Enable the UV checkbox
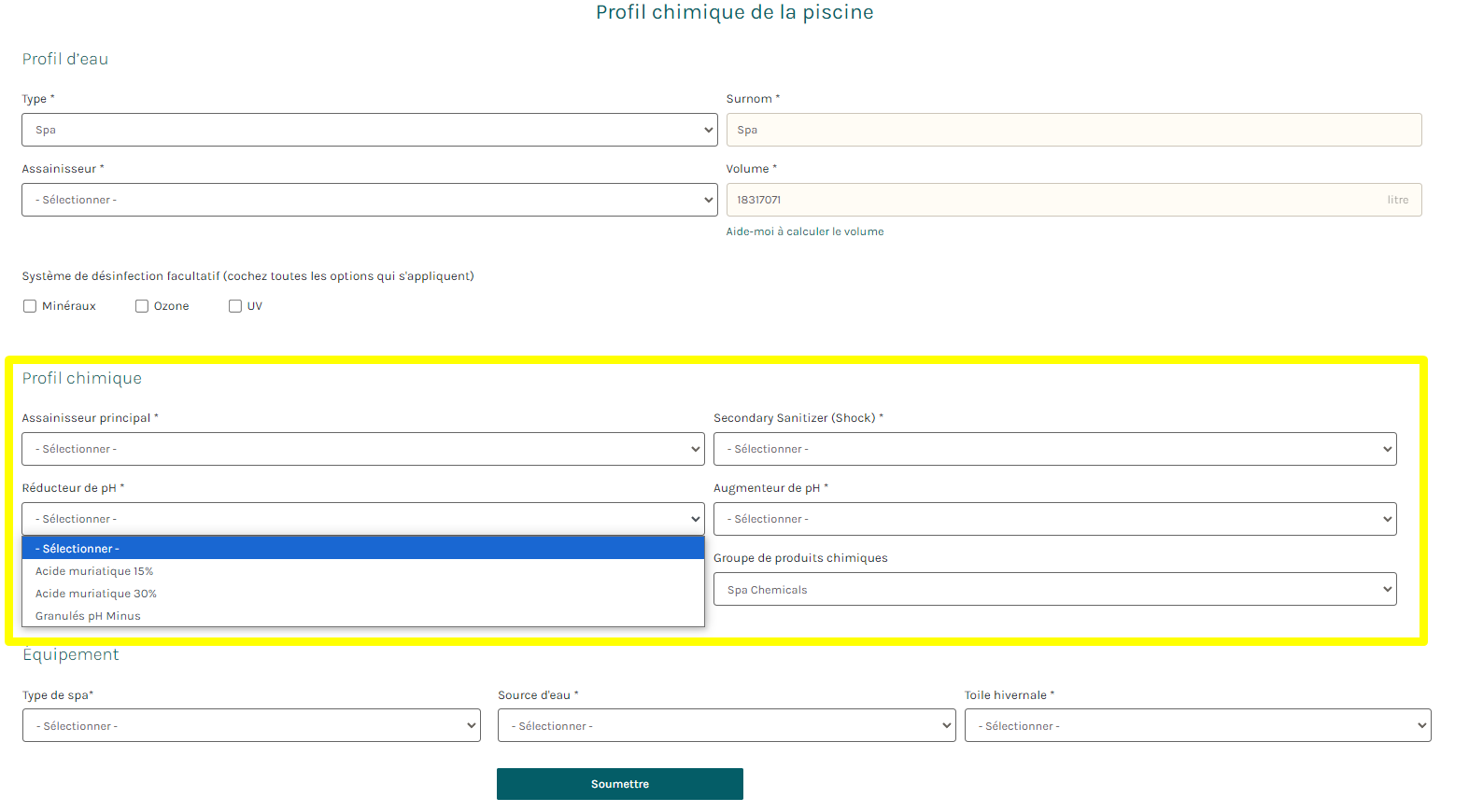The height and width of the screenshot is (812, 1469). 235,306
